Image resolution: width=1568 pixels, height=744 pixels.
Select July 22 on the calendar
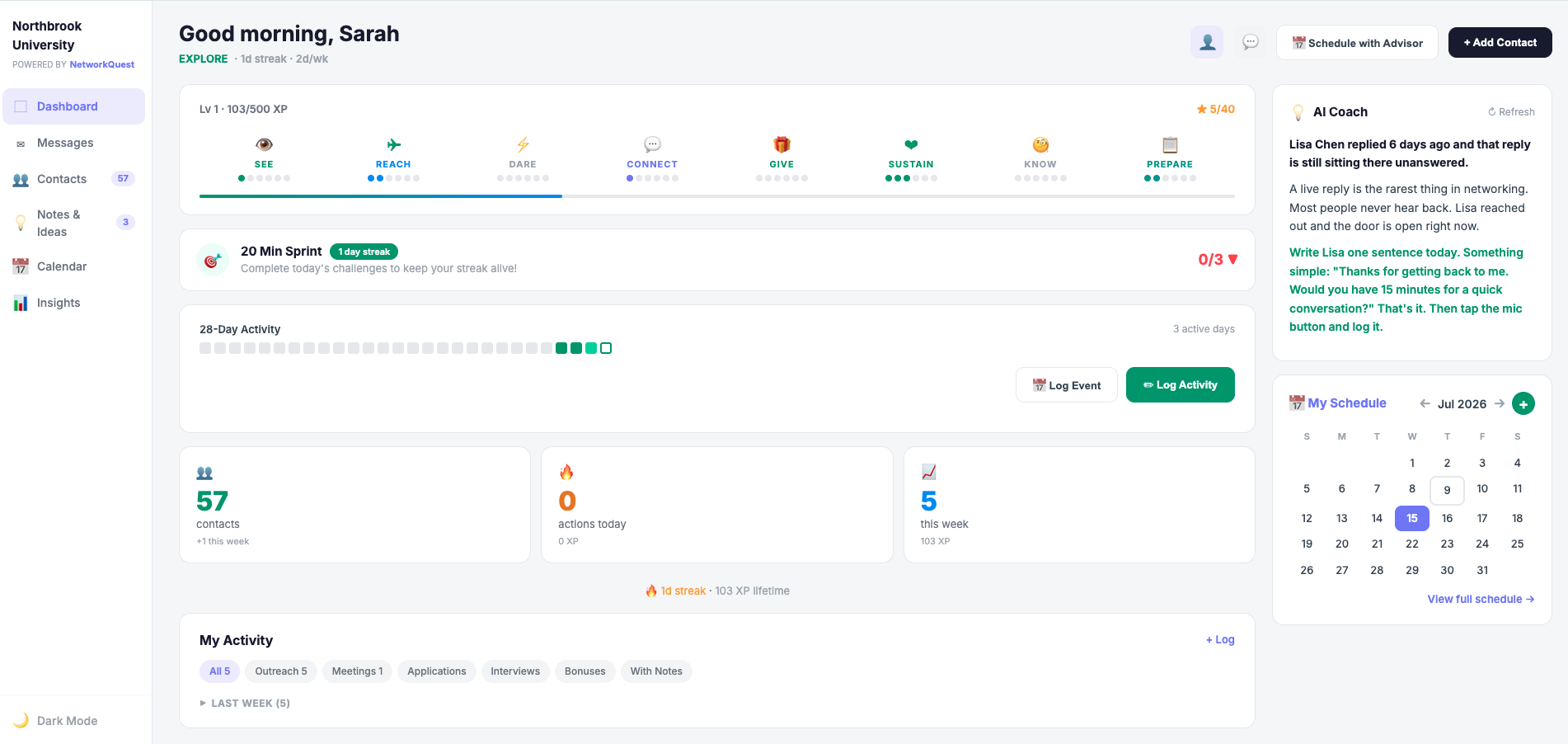[1412, 544]
